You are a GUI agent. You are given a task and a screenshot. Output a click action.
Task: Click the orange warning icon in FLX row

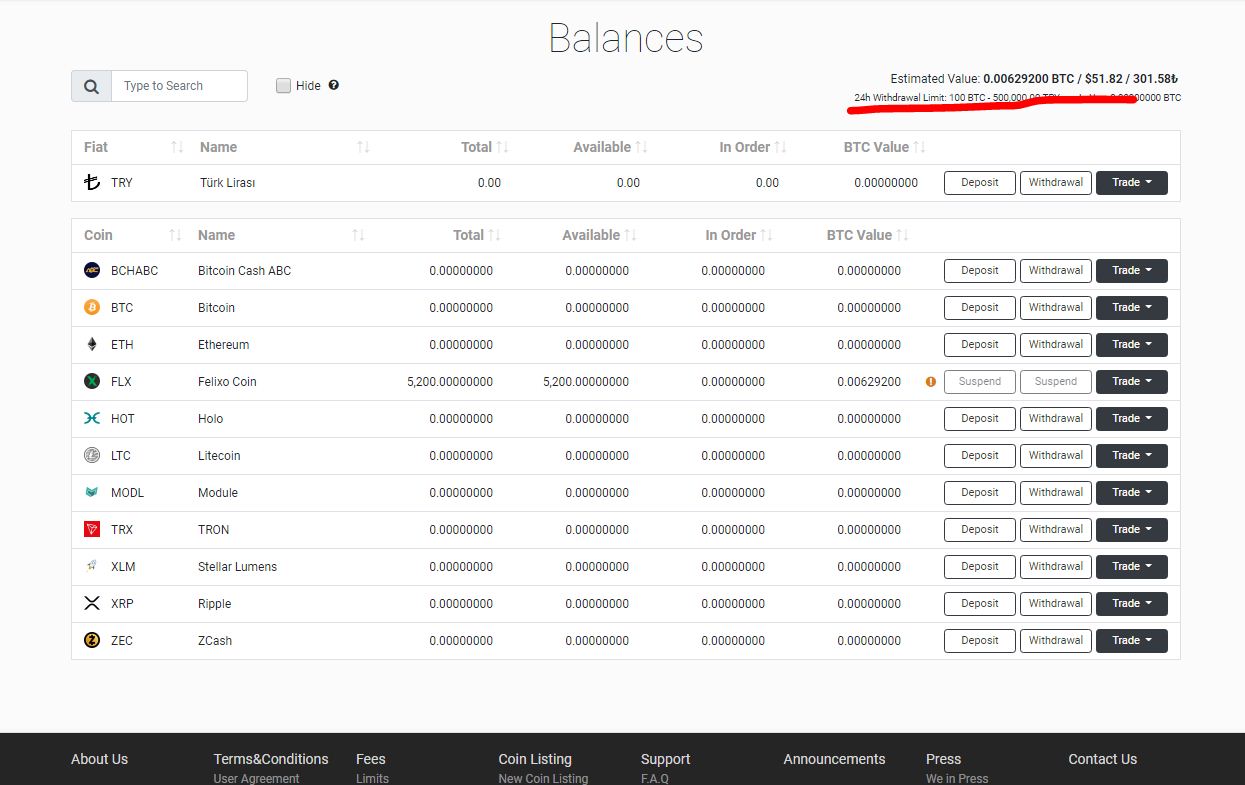click(x=931, y=381)
